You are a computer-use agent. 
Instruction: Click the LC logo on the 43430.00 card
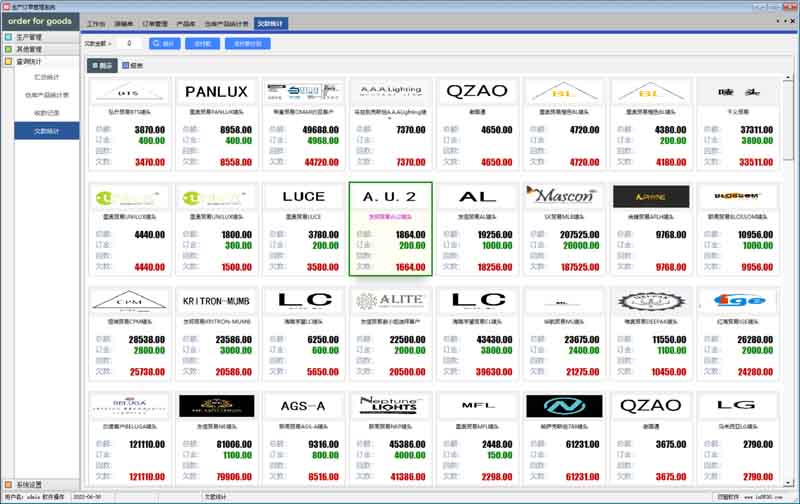(x=478, y=300)
